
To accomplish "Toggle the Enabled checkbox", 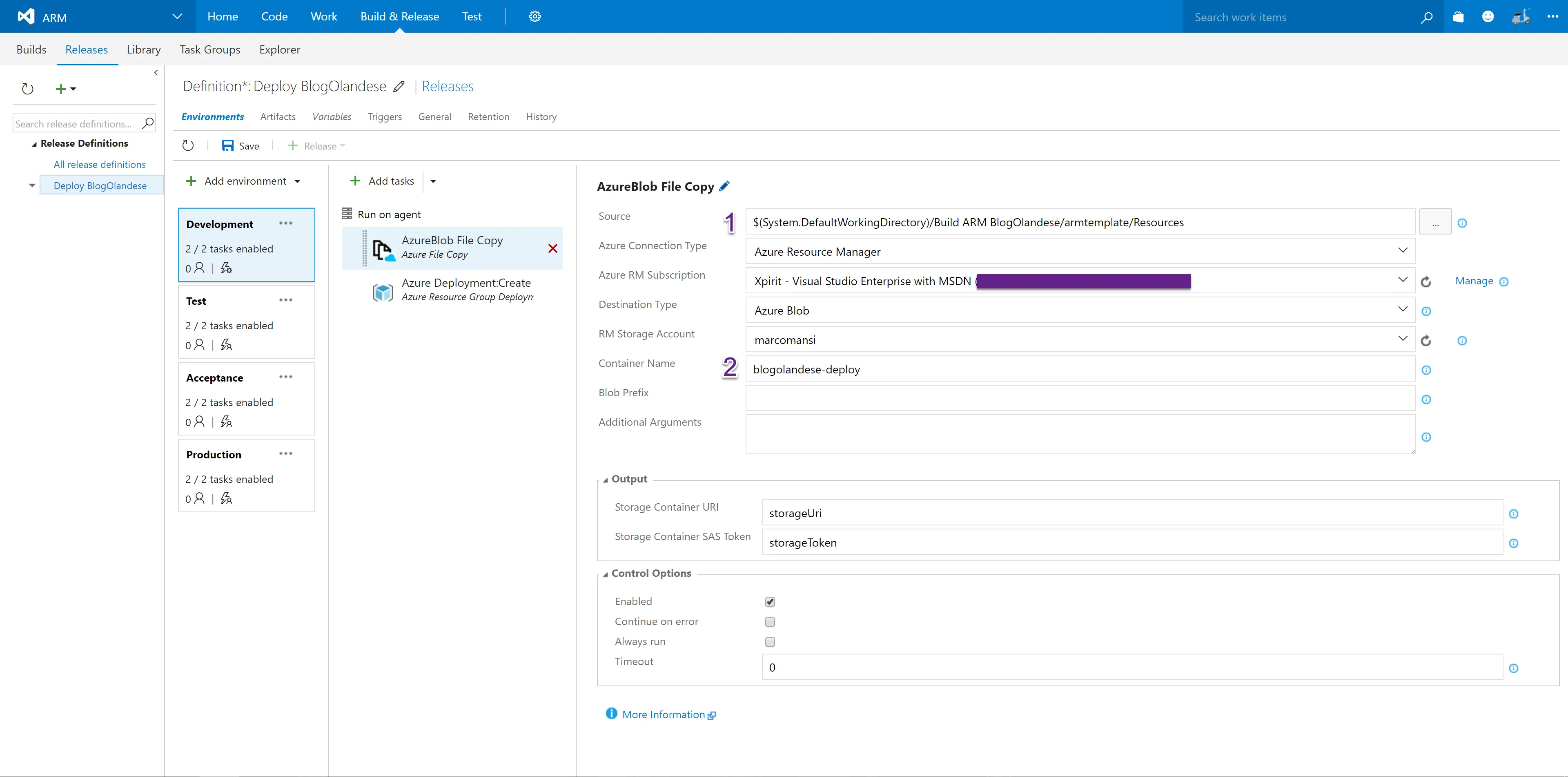I will tap(770, 602).
